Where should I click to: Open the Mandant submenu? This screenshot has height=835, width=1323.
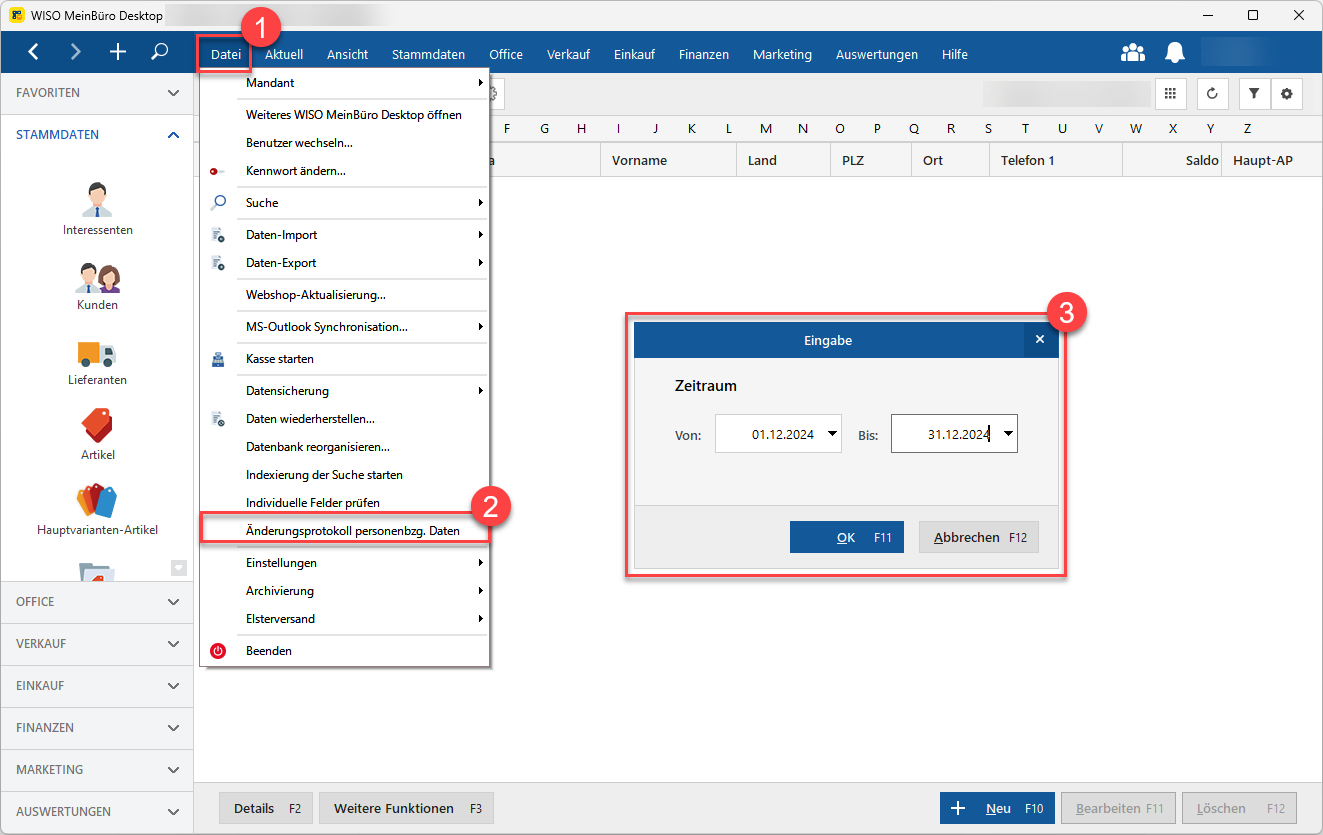tap(345, 83)
